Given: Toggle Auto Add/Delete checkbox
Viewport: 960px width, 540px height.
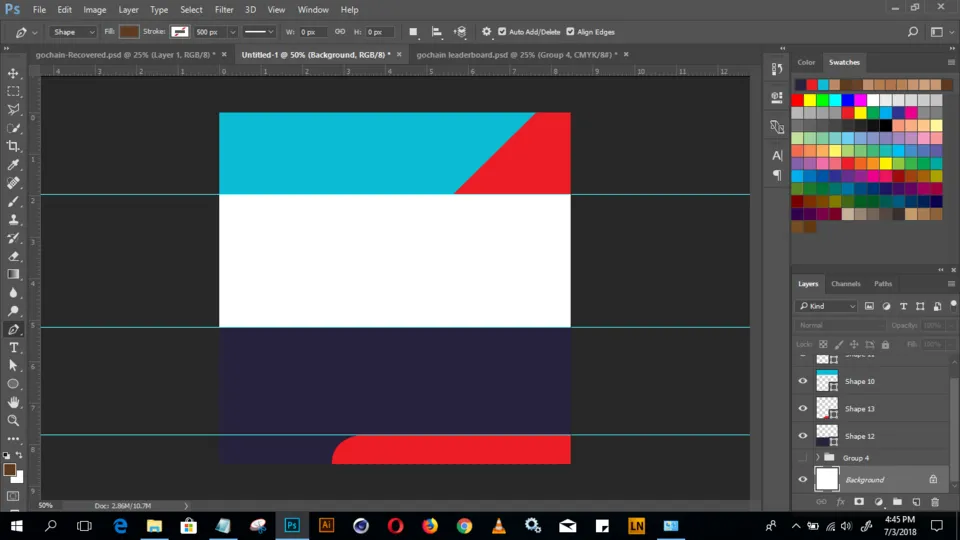Looking at the screenshot, I should [502, 32].
